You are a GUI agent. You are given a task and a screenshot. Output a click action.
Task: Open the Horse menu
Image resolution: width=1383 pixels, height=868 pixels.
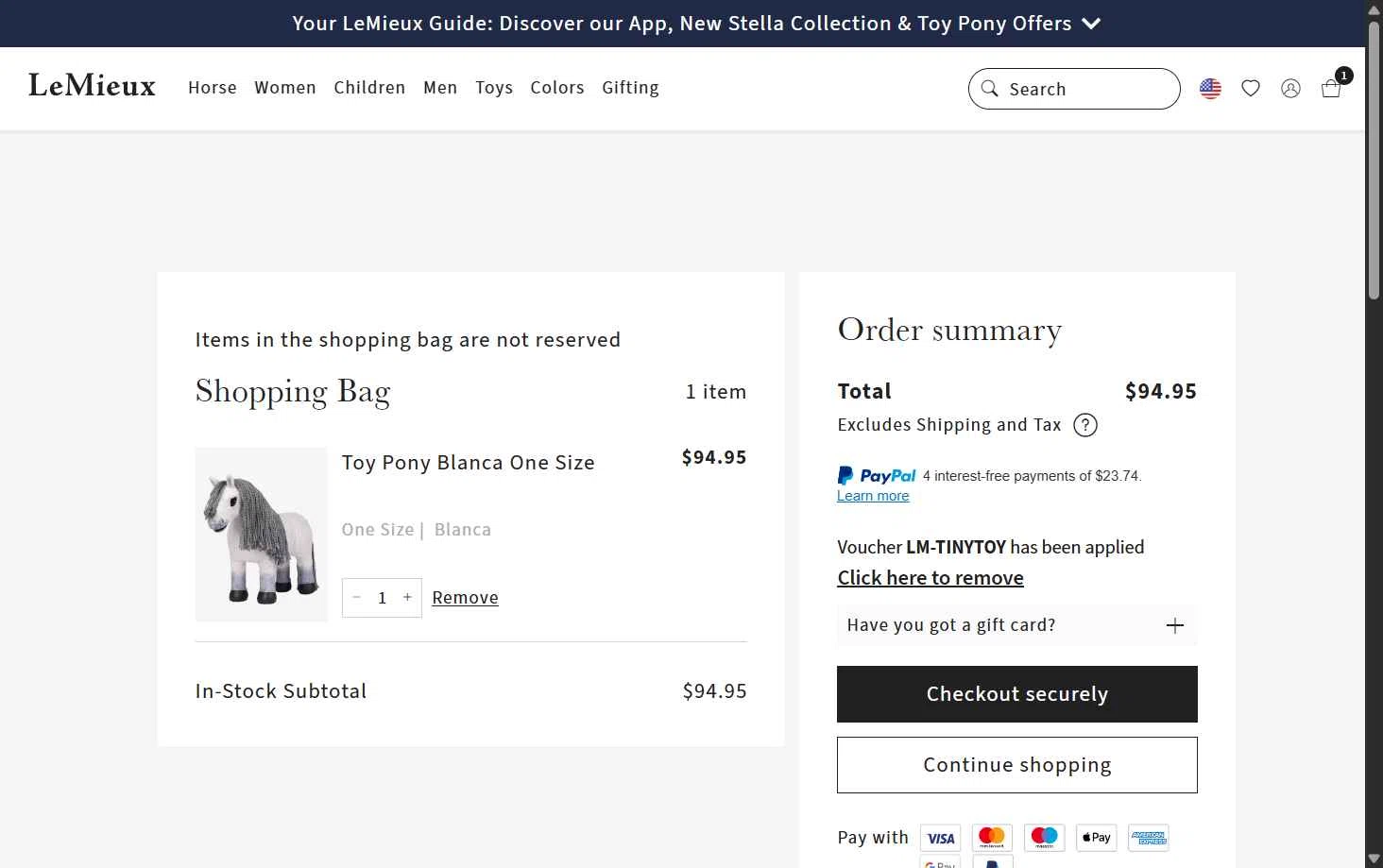pos(213,88)
